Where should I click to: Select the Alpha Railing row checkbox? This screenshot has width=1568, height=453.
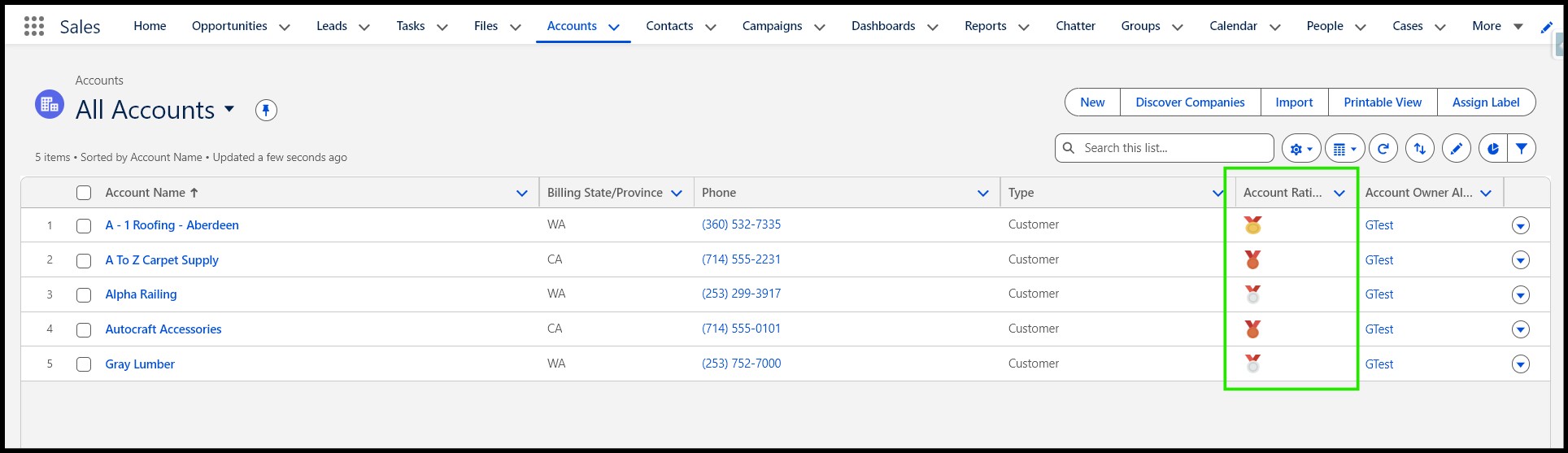(x=84, y=295)
